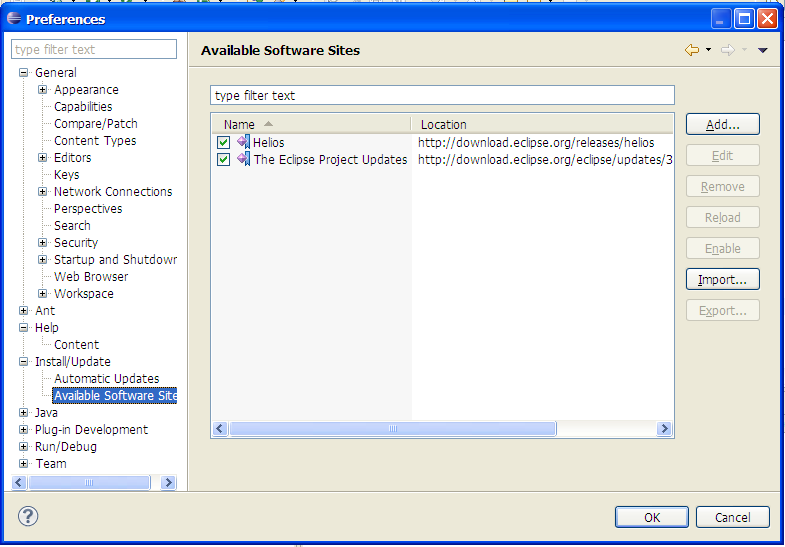Click the tree scroll left arrow
The image size is (785, 547).
pos(19,482)
